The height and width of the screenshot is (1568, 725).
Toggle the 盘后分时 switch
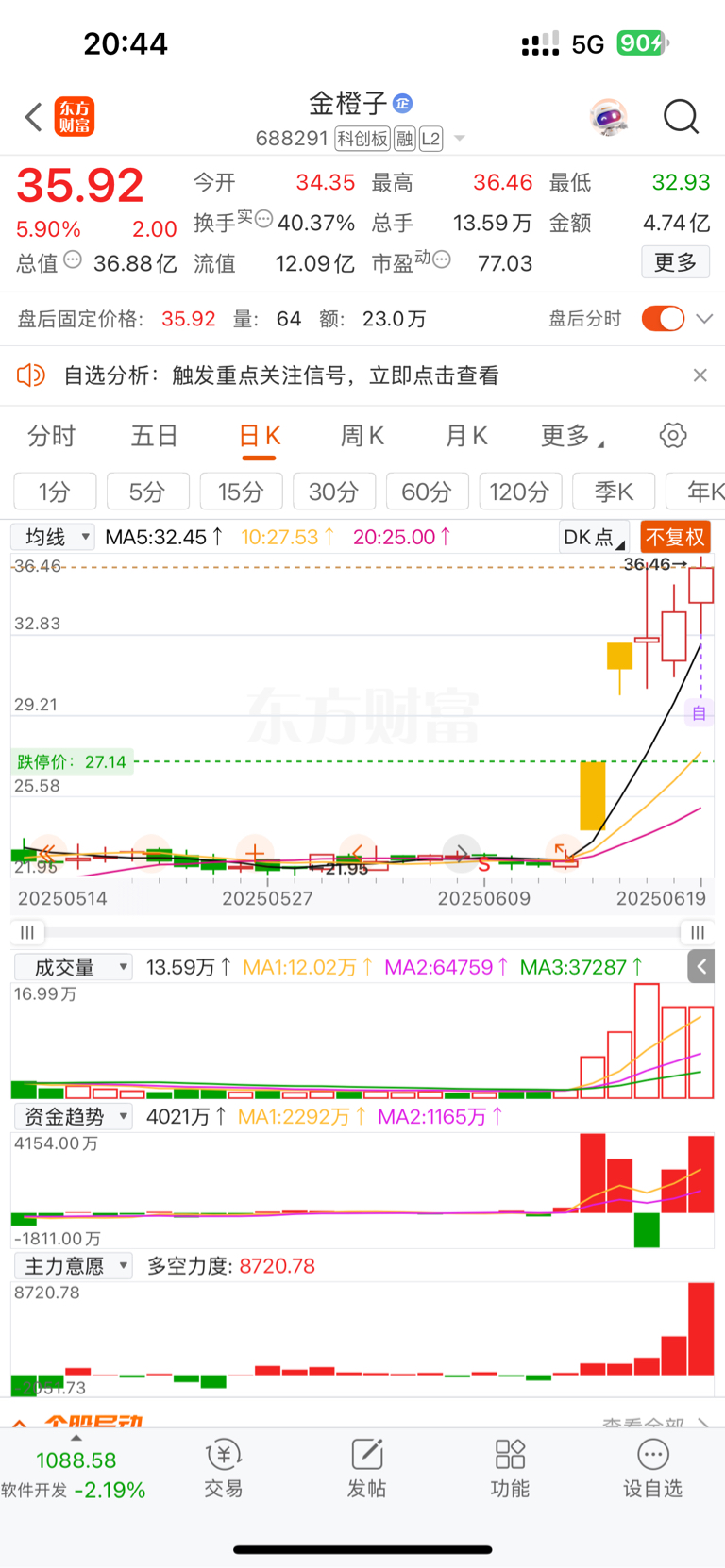tap(663, 319)
